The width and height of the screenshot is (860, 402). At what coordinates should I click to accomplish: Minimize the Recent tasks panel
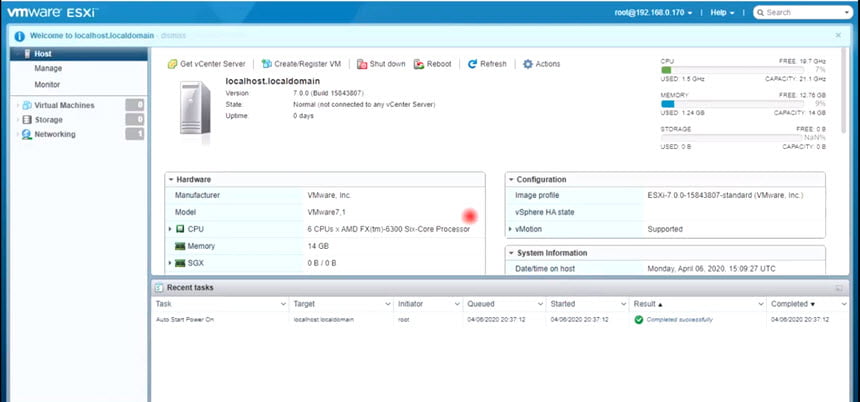tap(839, 288)
